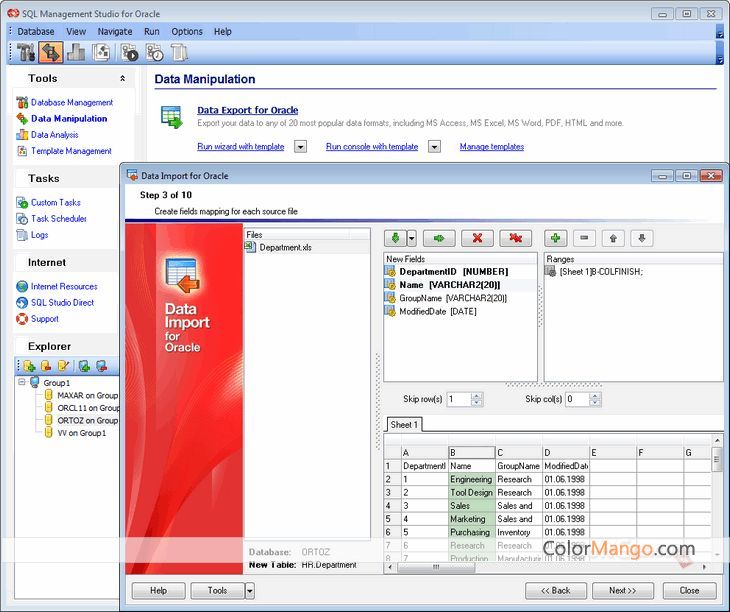
Task: Open Database menu
Action: (36, 32)
